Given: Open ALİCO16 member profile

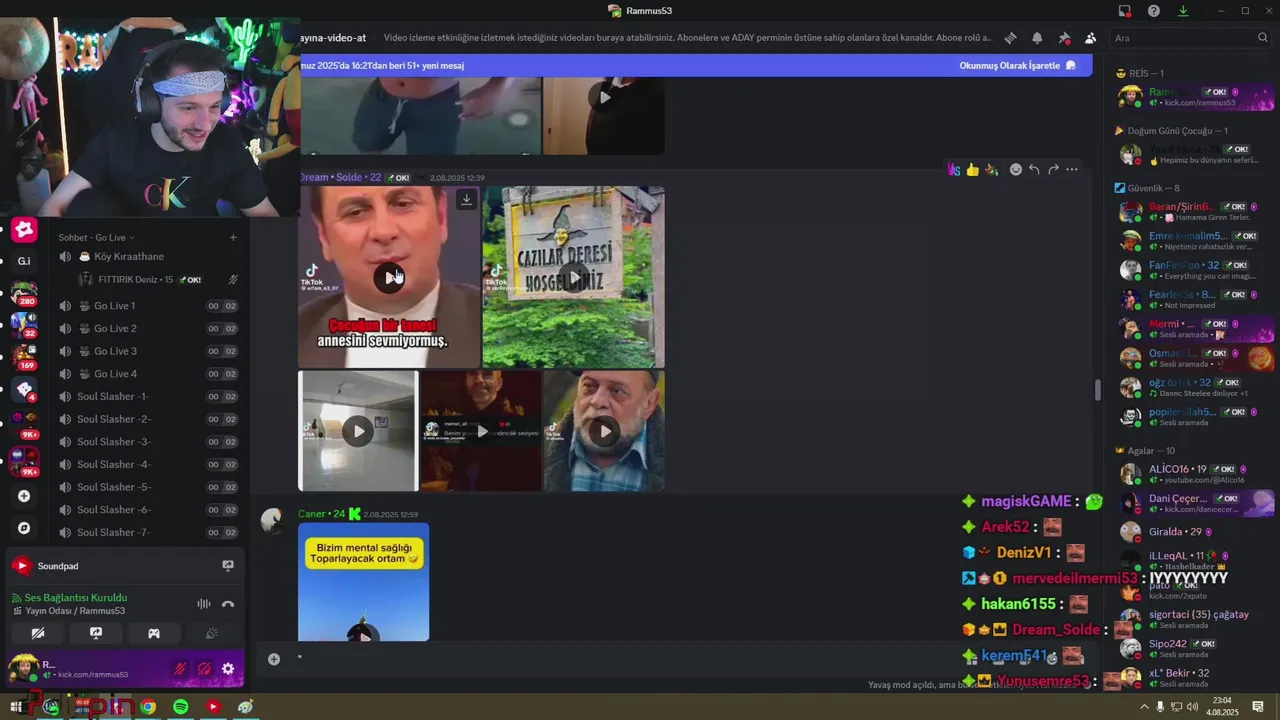Looking at the screenshot, I should pyautogui.click(x=1195, y=474).
